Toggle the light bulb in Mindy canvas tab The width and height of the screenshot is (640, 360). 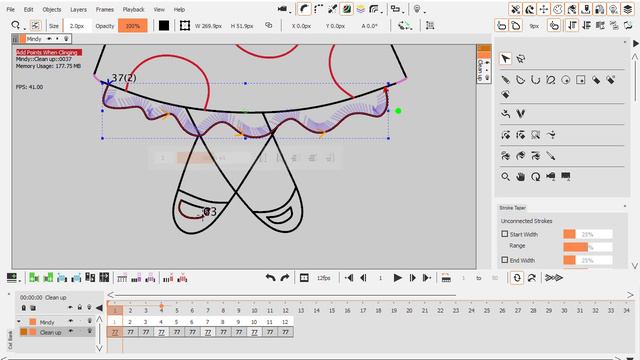coord(66,39)
